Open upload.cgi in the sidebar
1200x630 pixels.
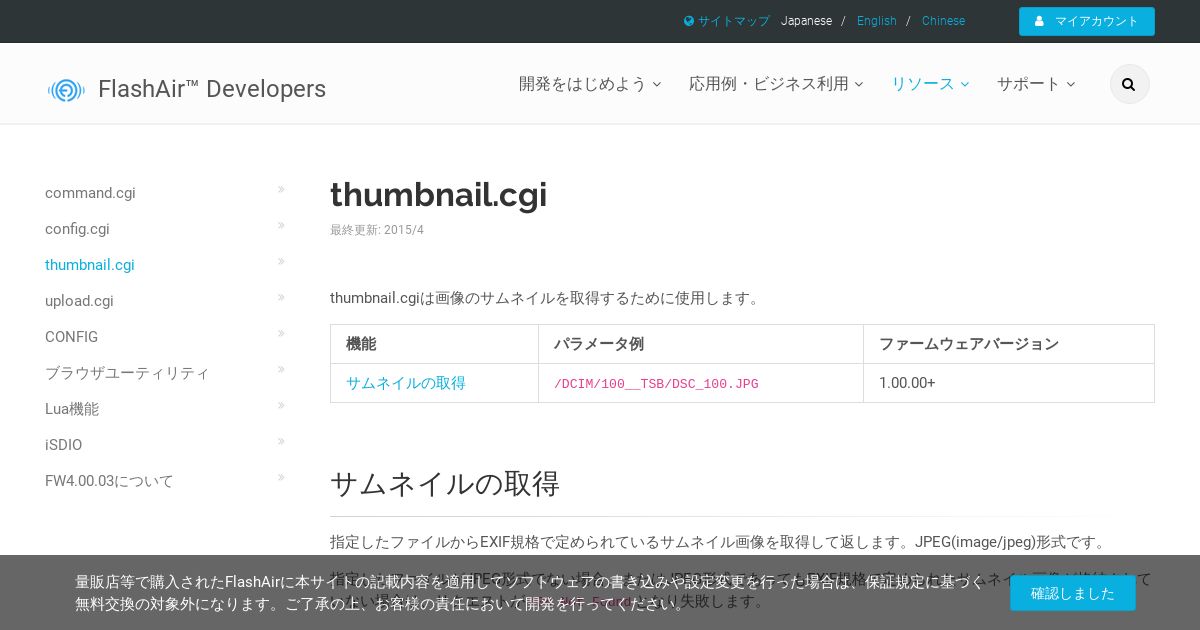coord(79,301)
